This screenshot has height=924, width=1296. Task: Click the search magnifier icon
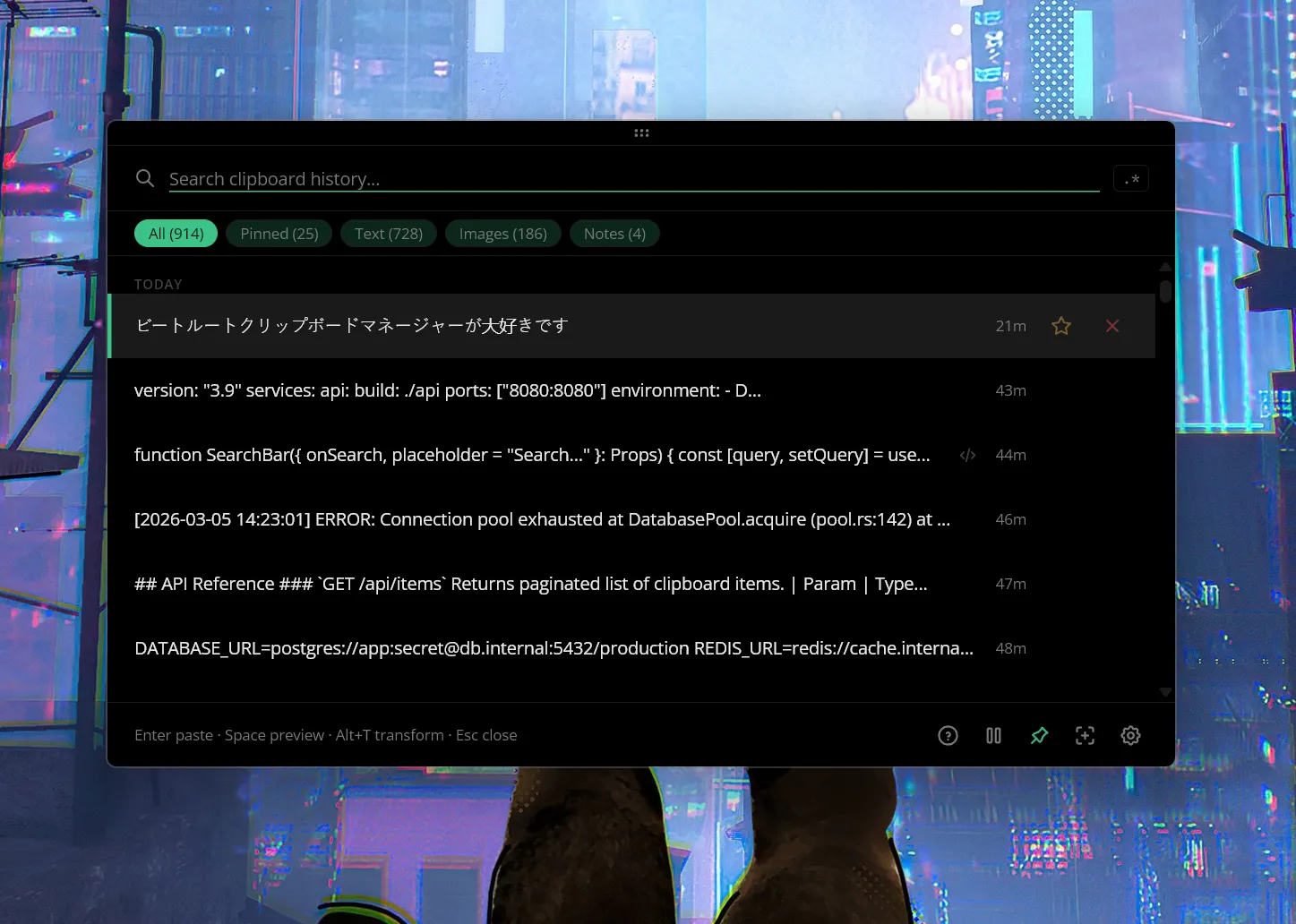[x=144, y=178]
